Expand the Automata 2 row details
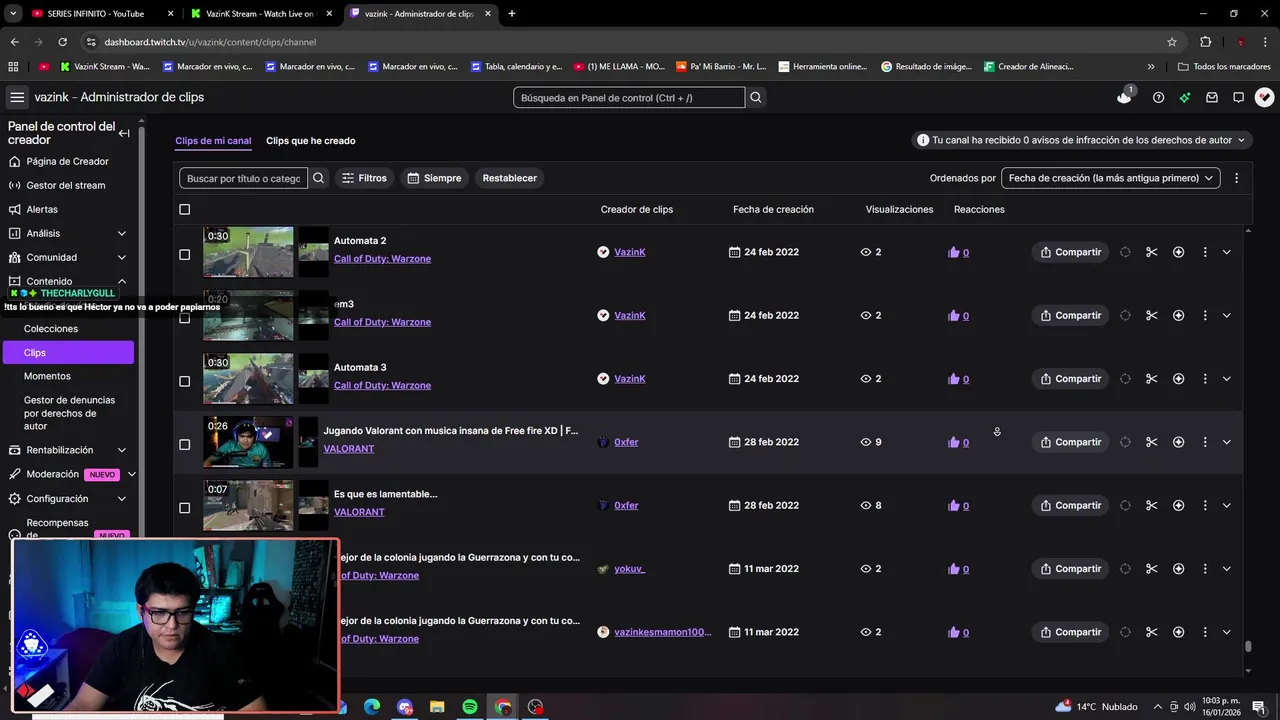 coord(1227,252)
